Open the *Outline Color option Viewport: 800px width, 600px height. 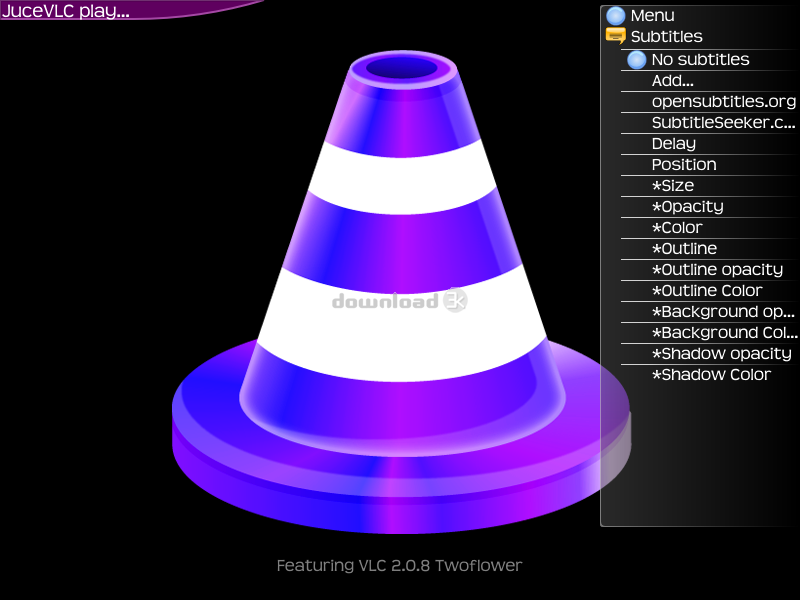(x=710, y=290)
